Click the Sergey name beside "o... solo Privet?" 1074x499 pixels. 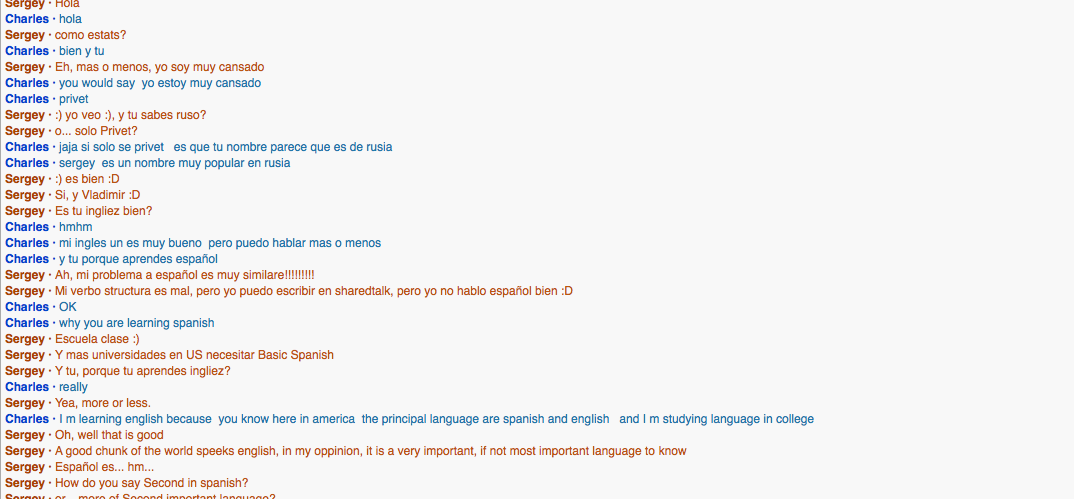(x=25, y=131)
